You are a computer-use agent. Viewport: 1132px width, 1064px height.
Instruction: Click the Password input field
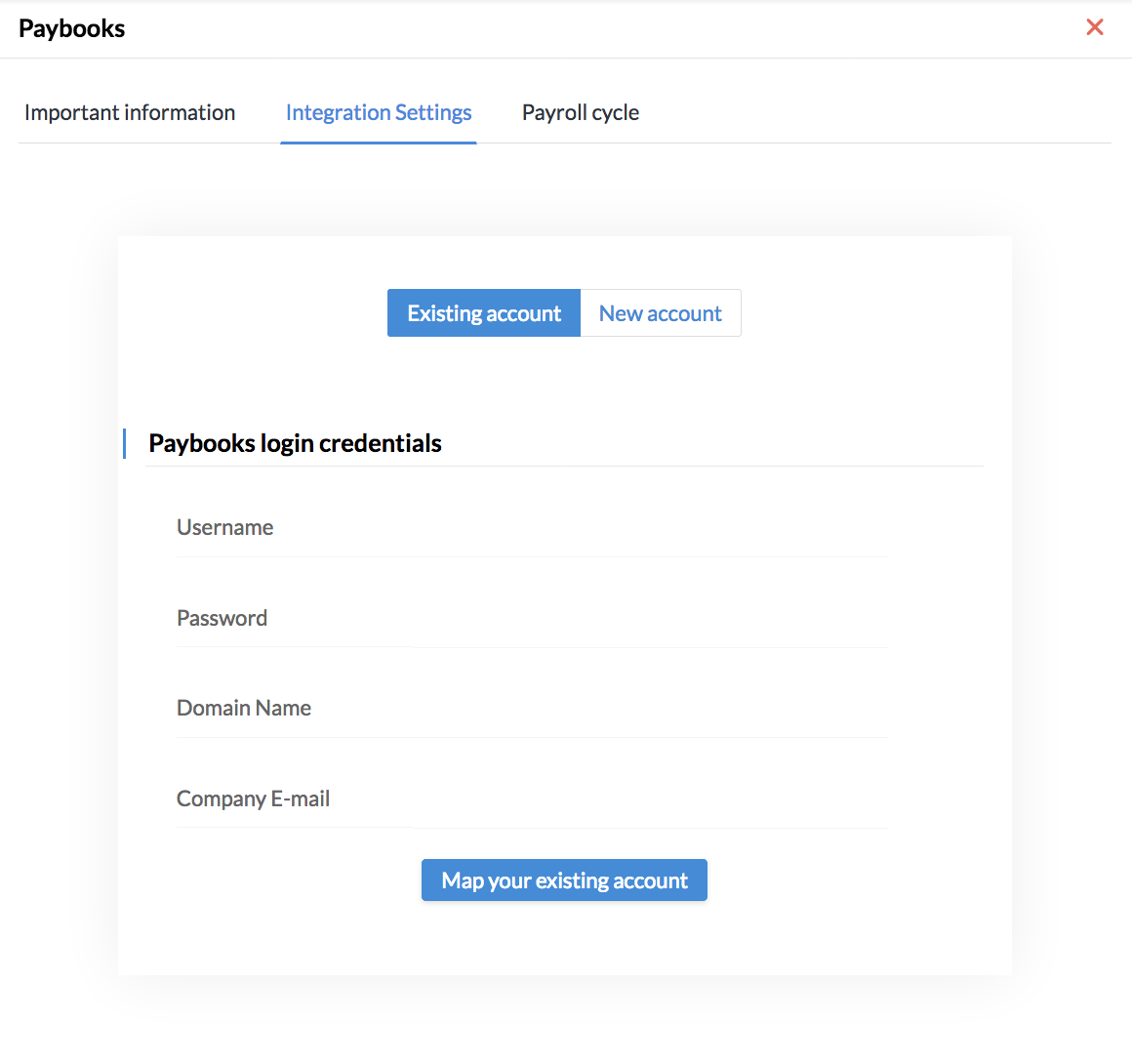(532, 618)
